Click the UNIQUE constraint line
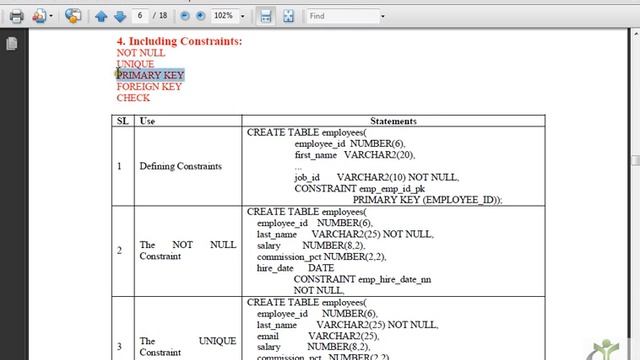The width and height of the screenshot is (640, 360). tap(135, 64)
